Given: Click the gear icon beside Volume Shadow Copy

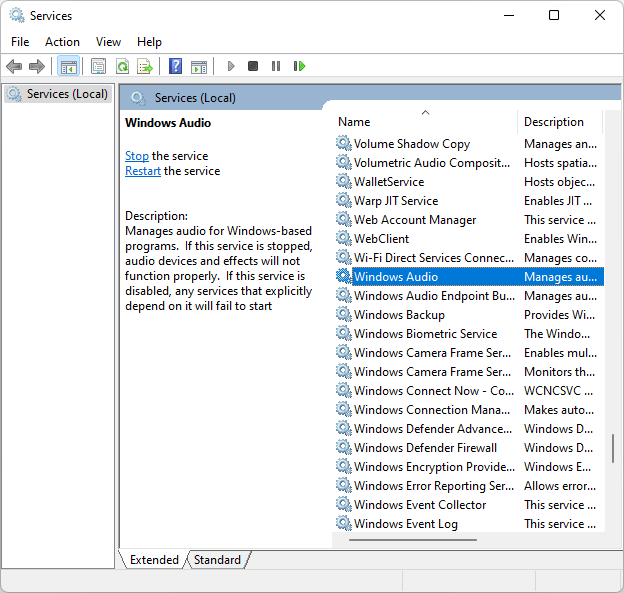Looking at the screenshot, I should click(x=344, y=143).
